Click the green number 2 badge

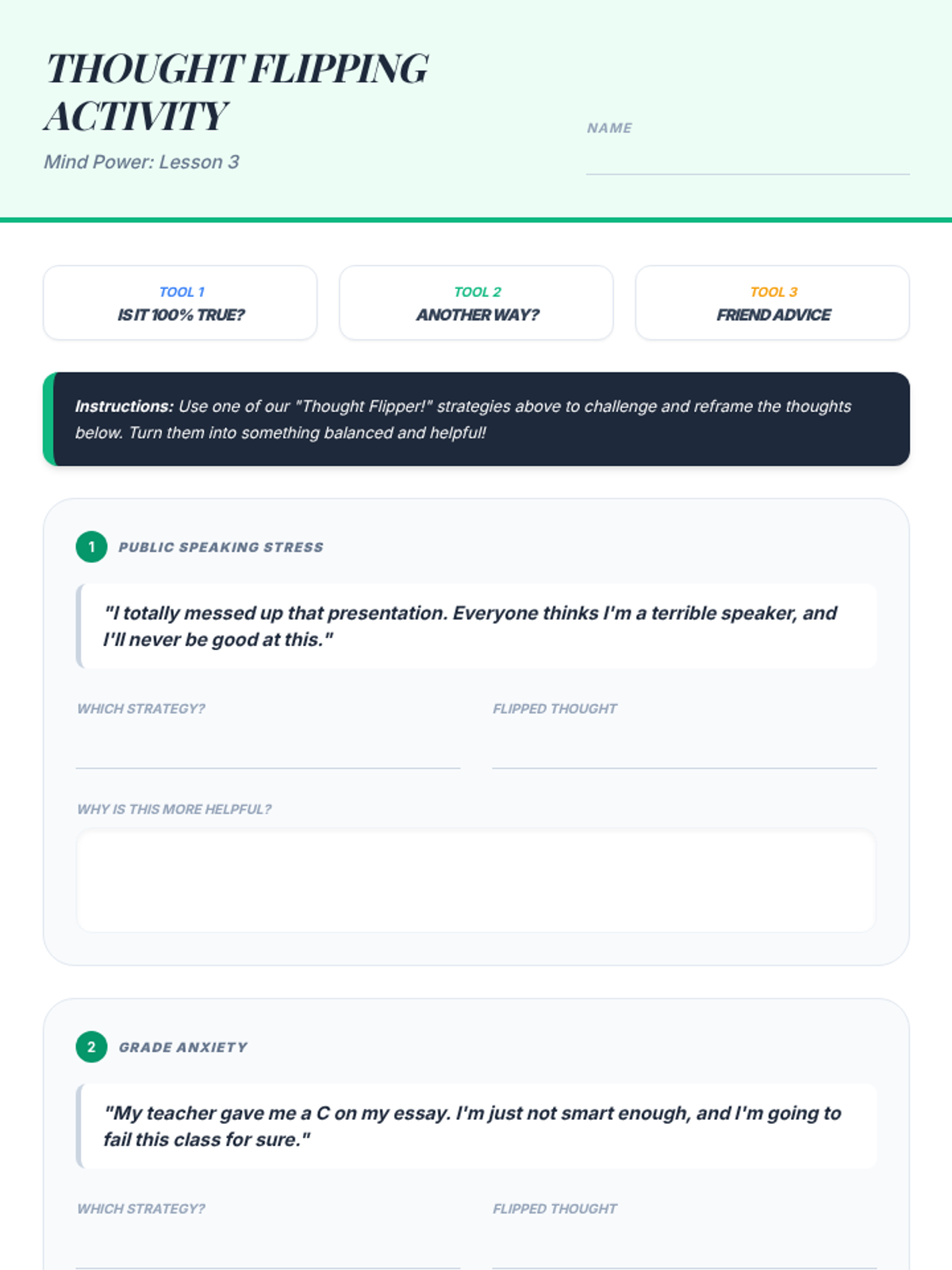[x=91, y=1047]
